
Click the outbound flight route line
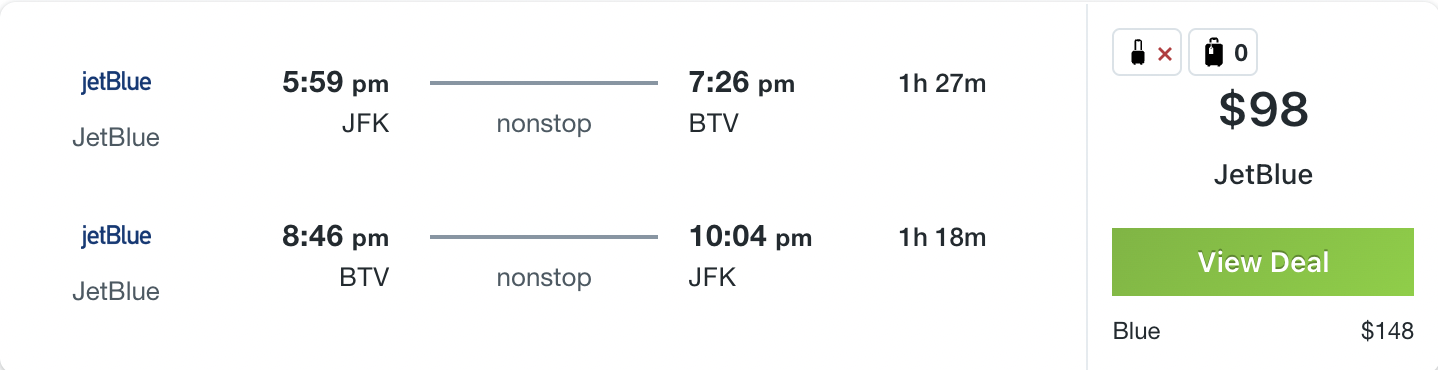click(x=544, y=83)
